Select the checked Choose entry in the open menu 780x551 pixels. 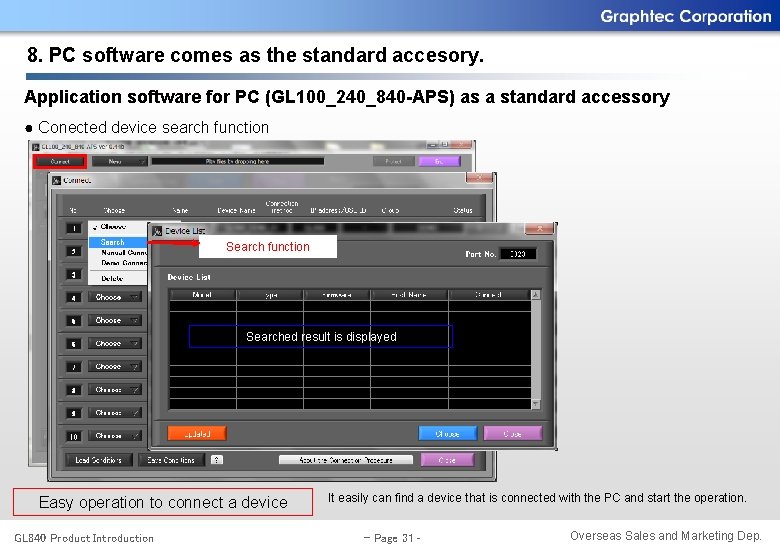[x=118, y=227]
